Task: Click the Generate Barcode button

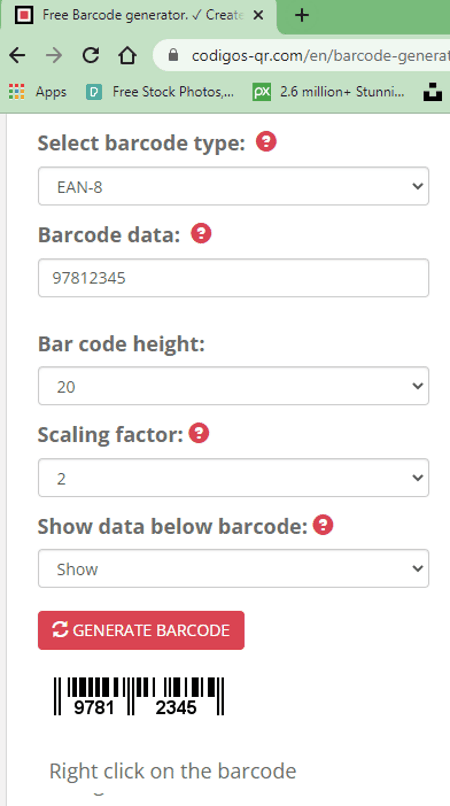Action: (141, 630)
